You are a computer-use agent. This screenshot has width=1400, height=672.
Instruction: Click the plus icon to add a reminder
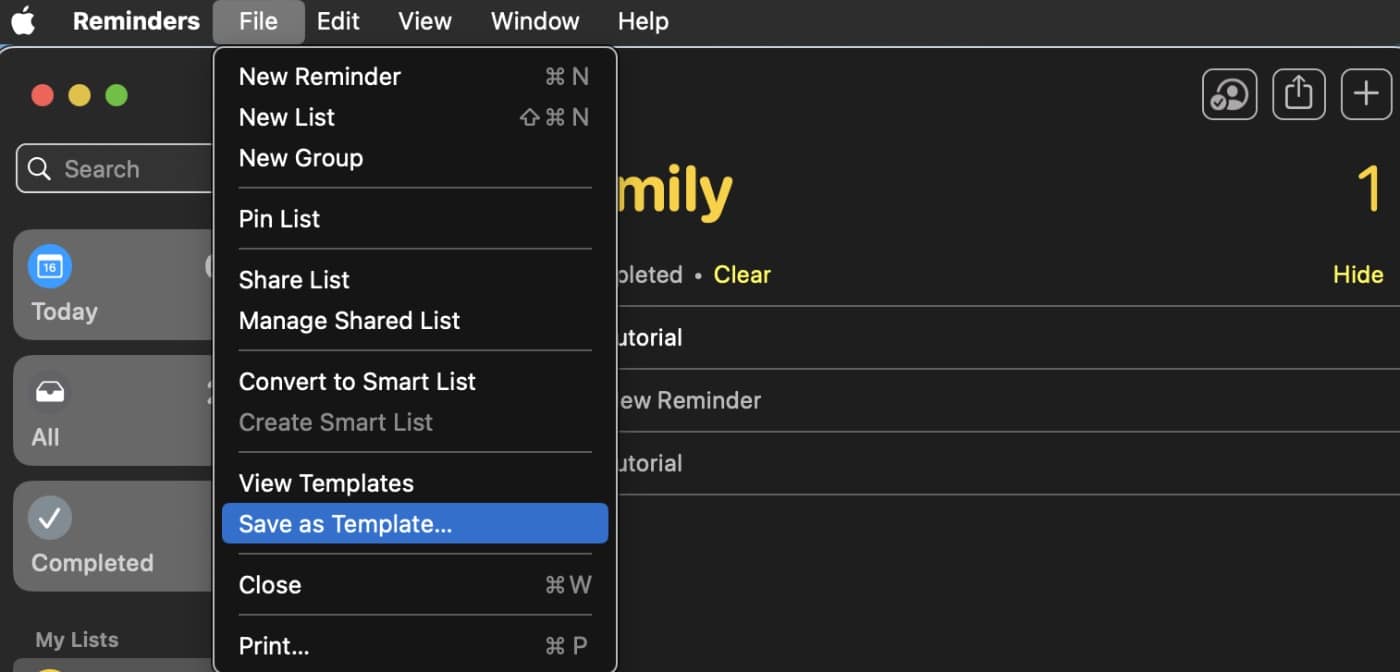click(x=1366, y=95)
